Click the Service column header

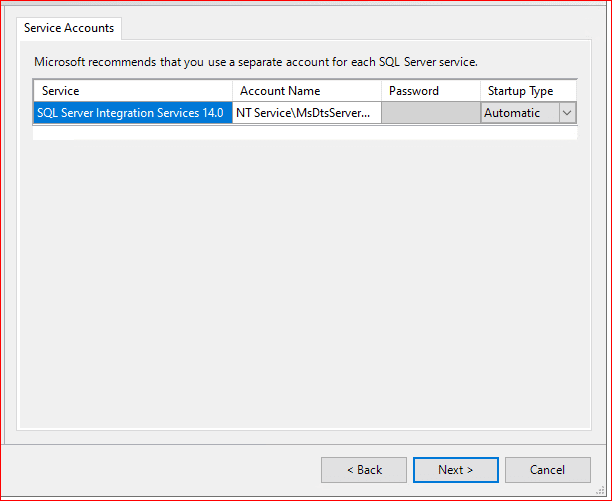coord(132,91)
